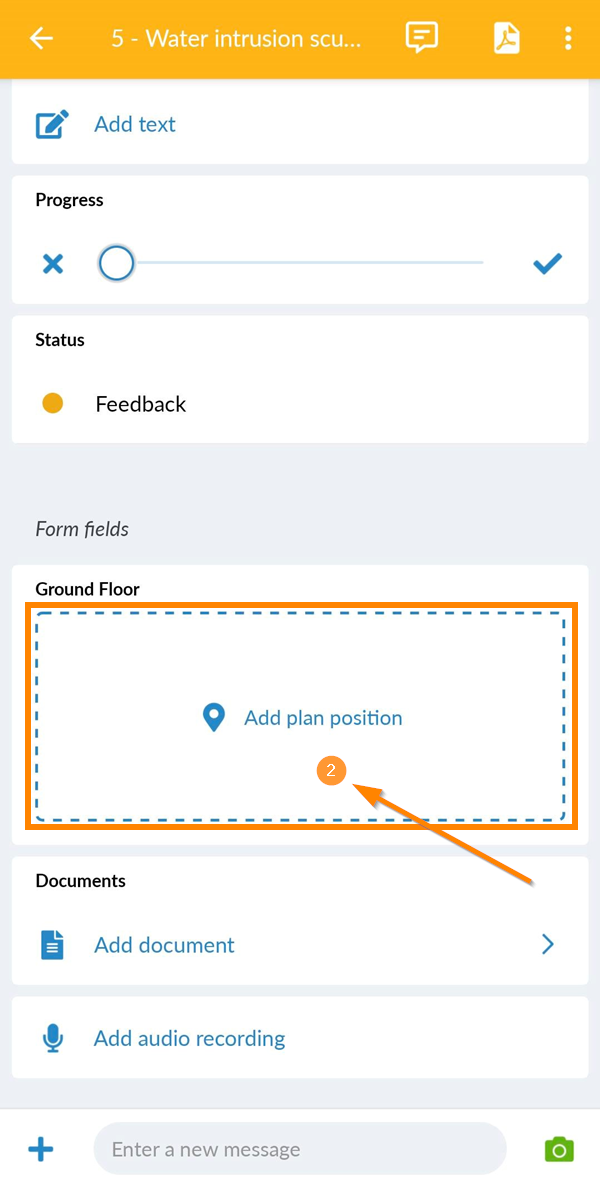Expand the Add document chevron
The height and width of the screenshot is (1187, 600).
coord(547,945)
